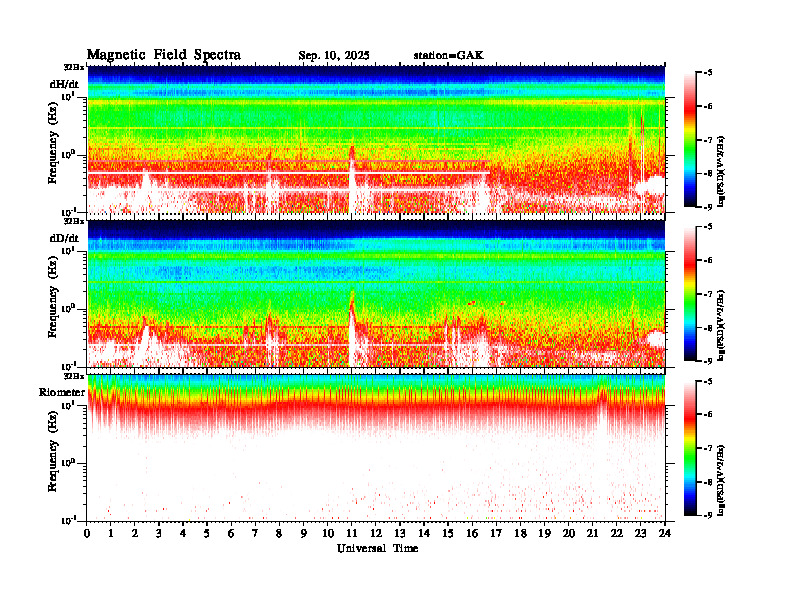Click the "32Hz" tick label of the dD/dt panel
This screenshot has height=612, width=792.
[x=74, y=221]
